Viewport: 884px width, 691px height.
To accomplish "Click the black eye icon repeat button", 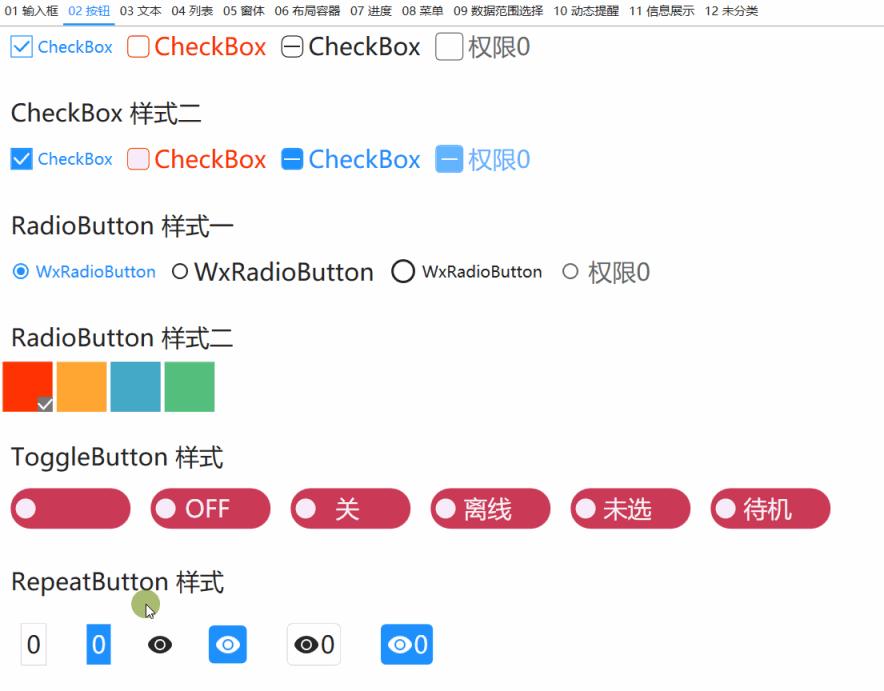I will pyautogui.click(x=160, y=644).
